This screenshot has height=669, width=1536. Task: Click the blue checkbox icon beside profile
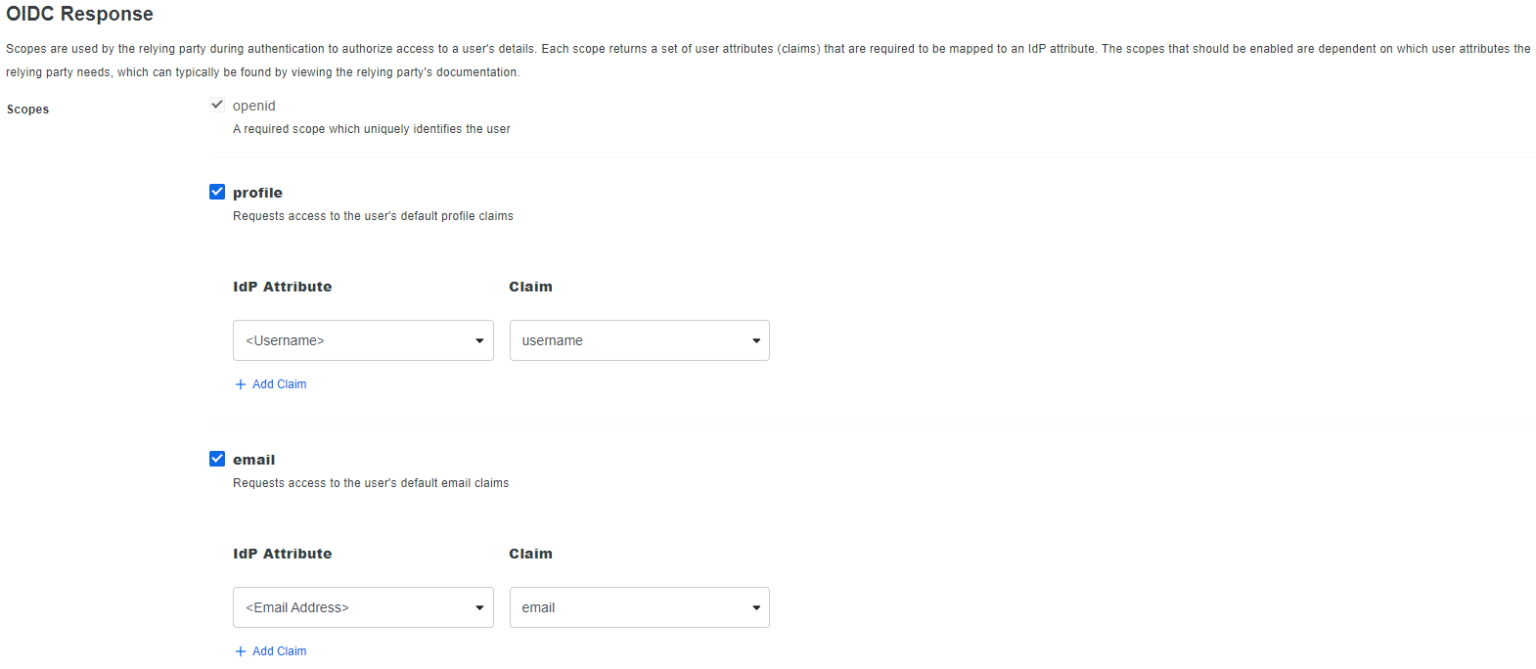[217, 191]
